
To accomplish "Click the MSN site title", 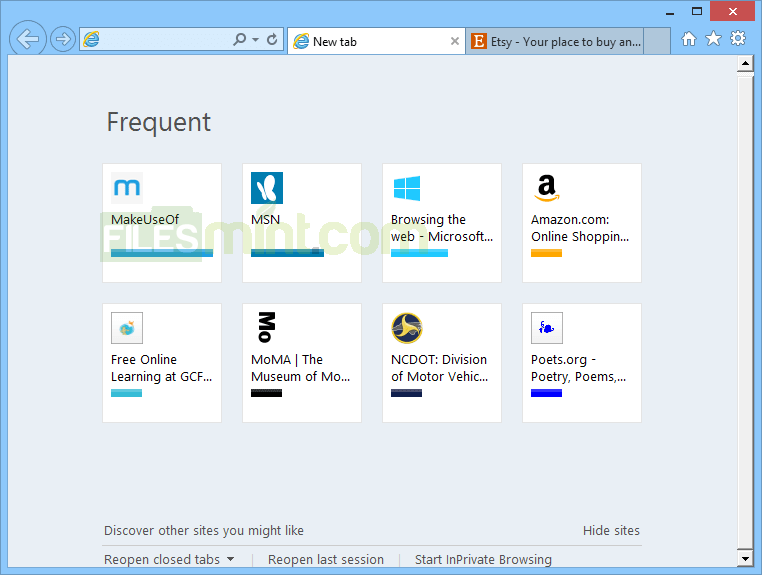I will tap(265, 220).
